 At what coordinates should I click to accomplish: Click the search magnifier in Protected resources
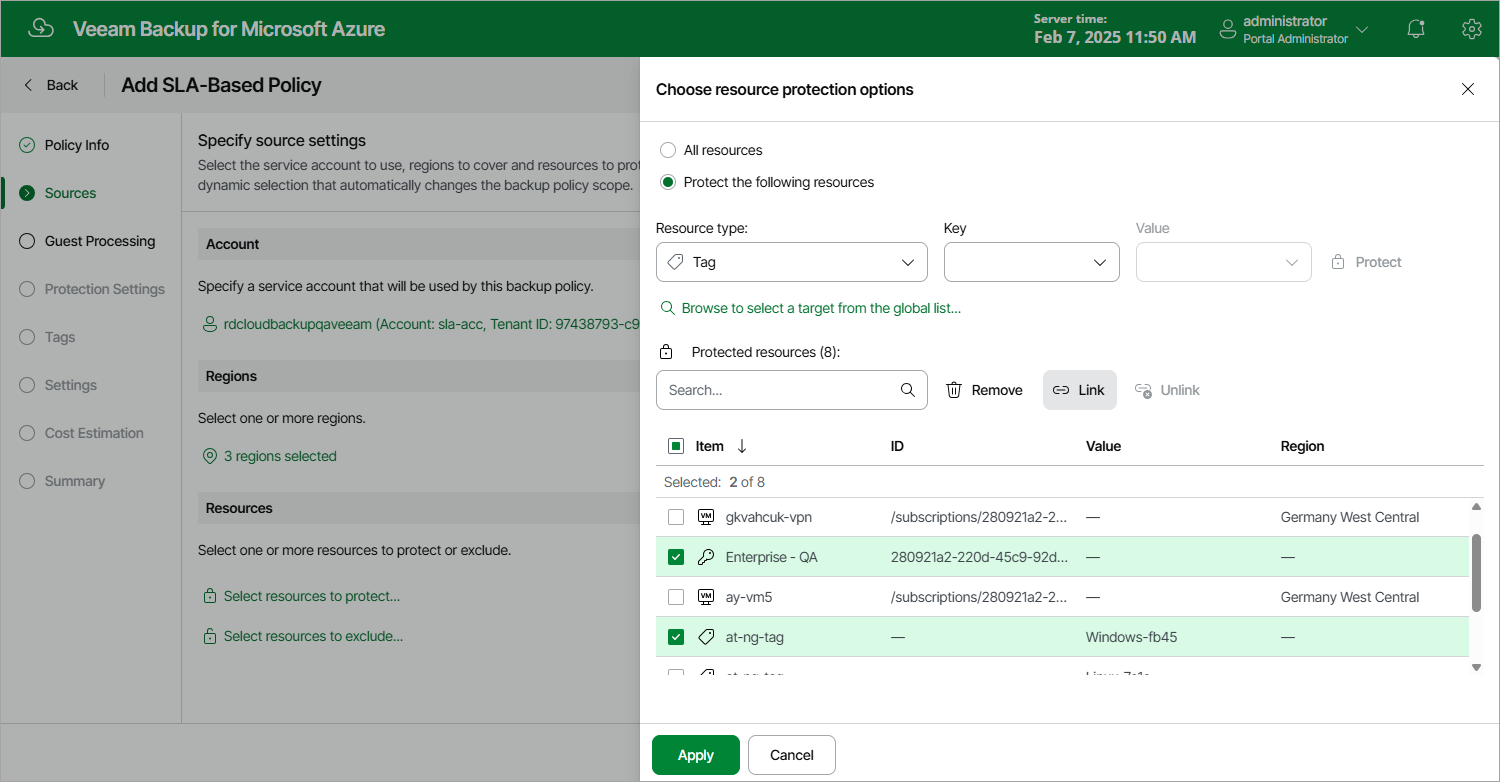pos(908,390)
